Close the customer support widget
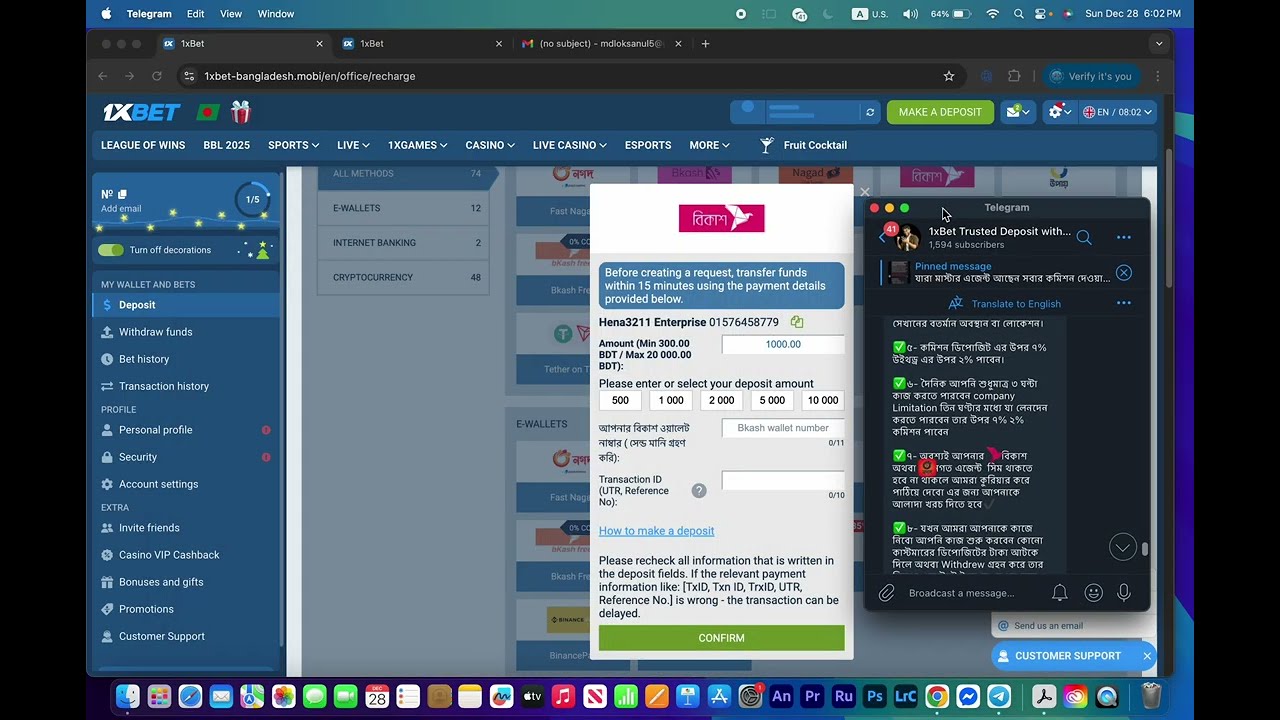This screenshot has width=1280, height=720. coord(1147,656)
